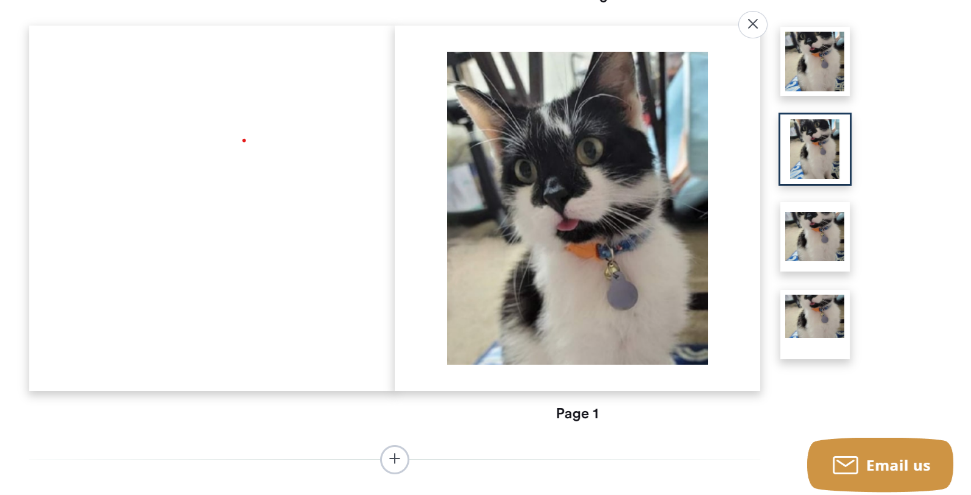Select the cat photo on Page 1
The width and height of the screenshot is (971, 495).
point(577,208)
